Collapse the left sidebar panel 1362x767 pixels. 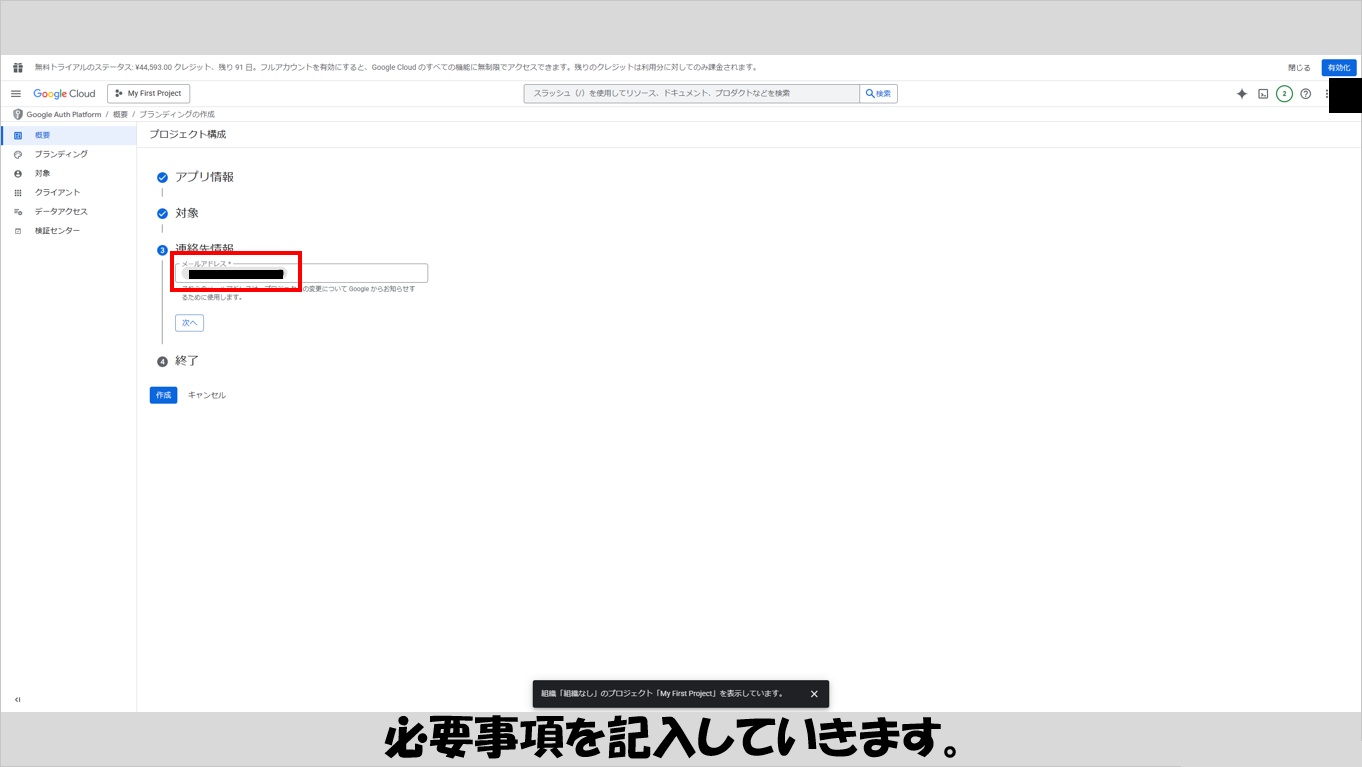[x=17, y=700]
